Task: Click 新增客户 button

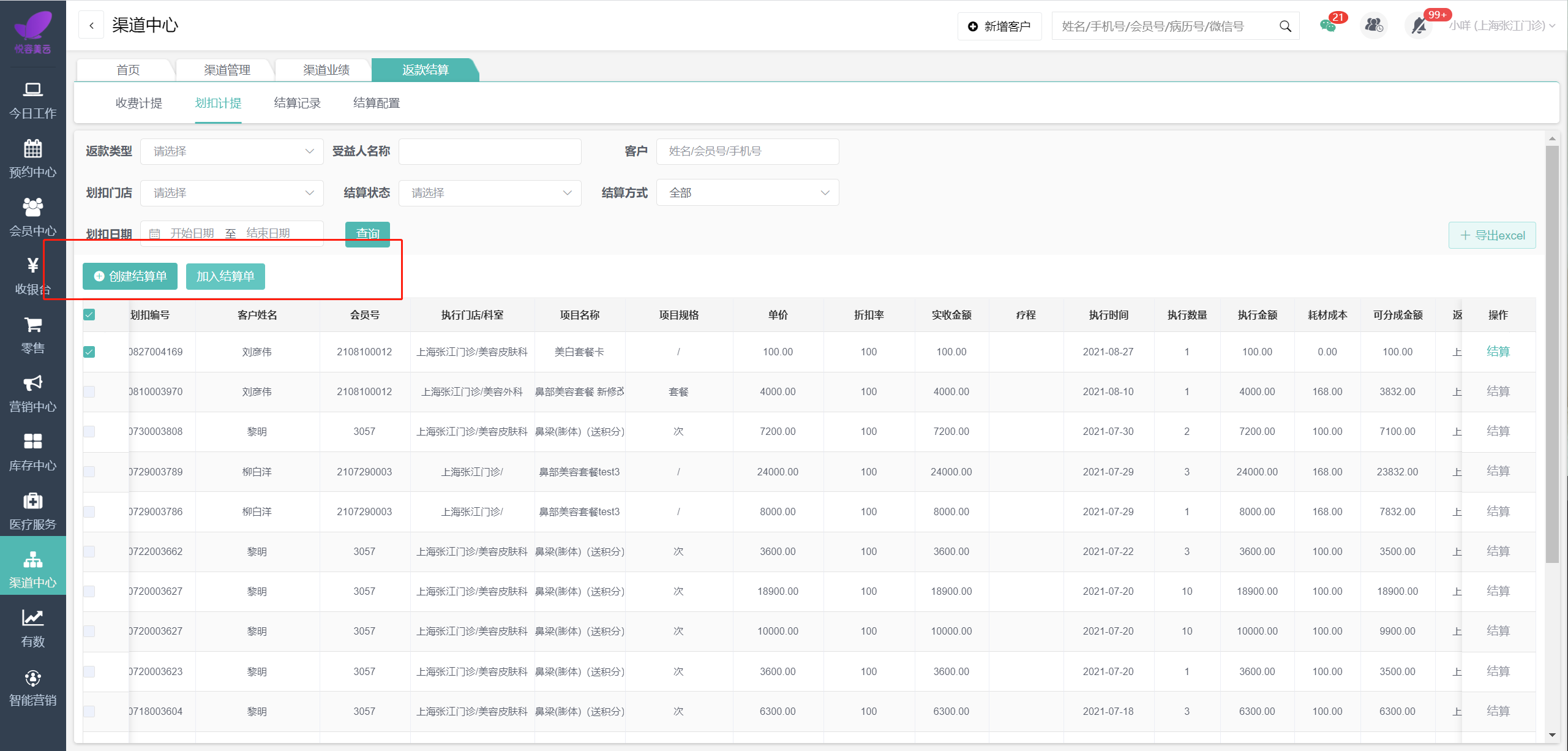Action: [999, 26]
